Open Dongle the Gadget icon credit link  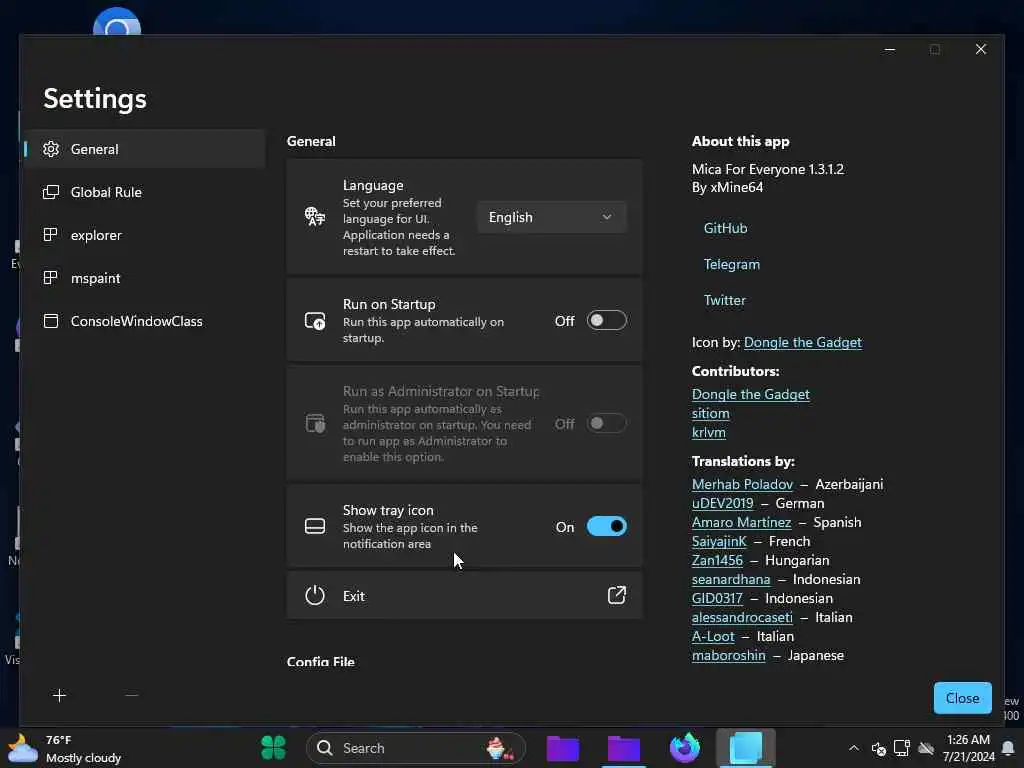point(803,342)
